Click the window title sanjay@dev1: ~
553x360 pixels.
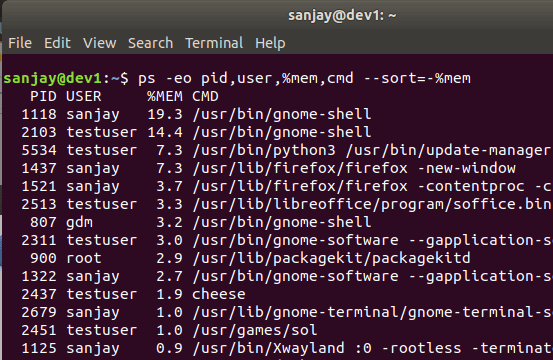point(342,16)
